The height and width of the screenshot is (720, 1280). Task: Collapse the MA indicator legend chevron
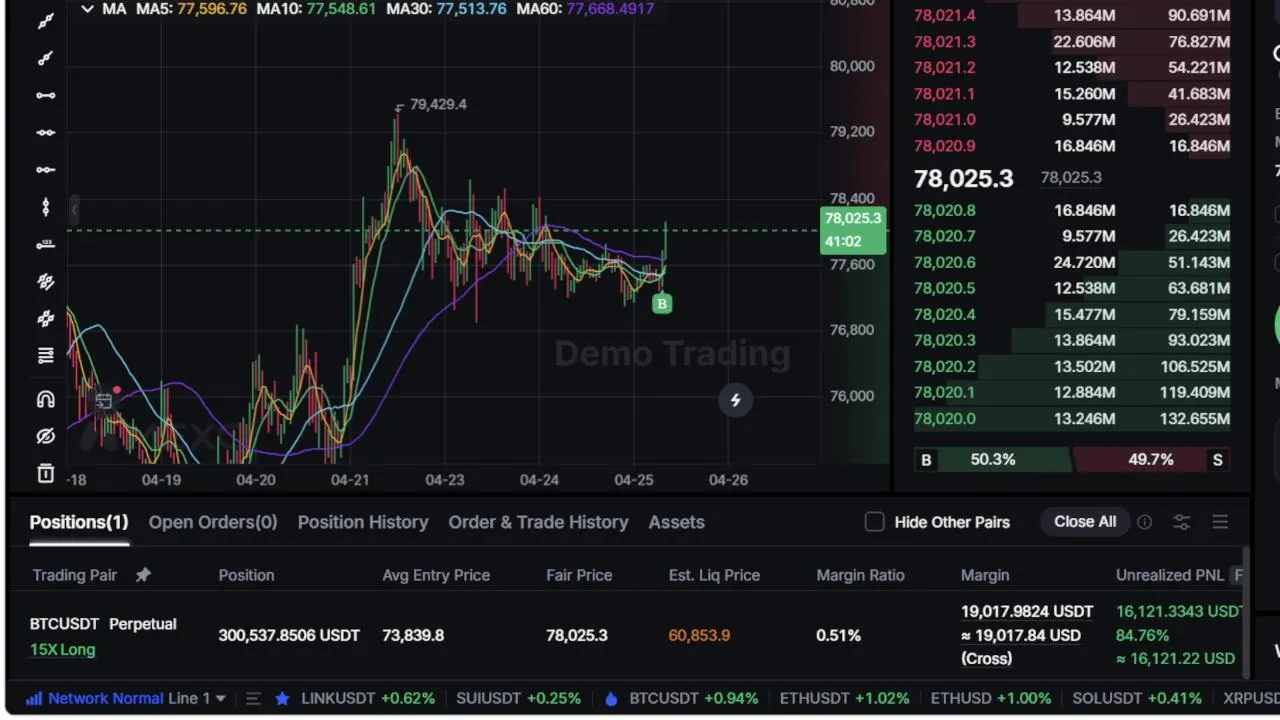(x=87, y=9)
